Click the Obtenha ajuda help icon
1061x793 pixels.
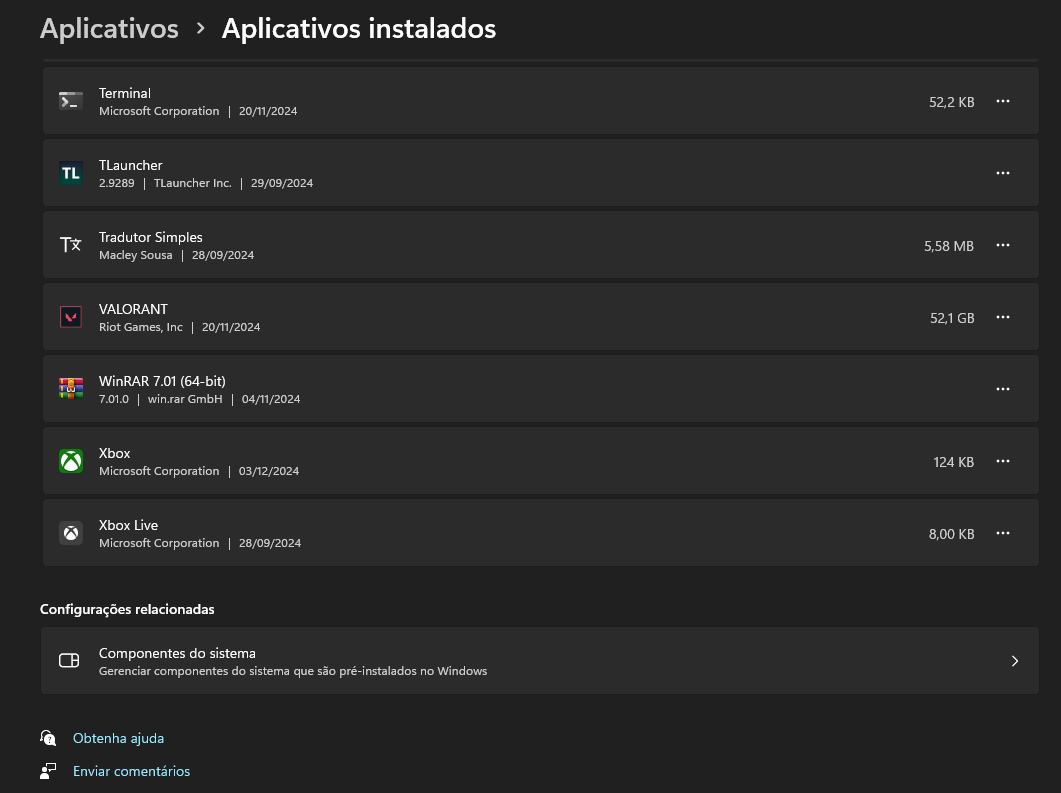(48, 738)
